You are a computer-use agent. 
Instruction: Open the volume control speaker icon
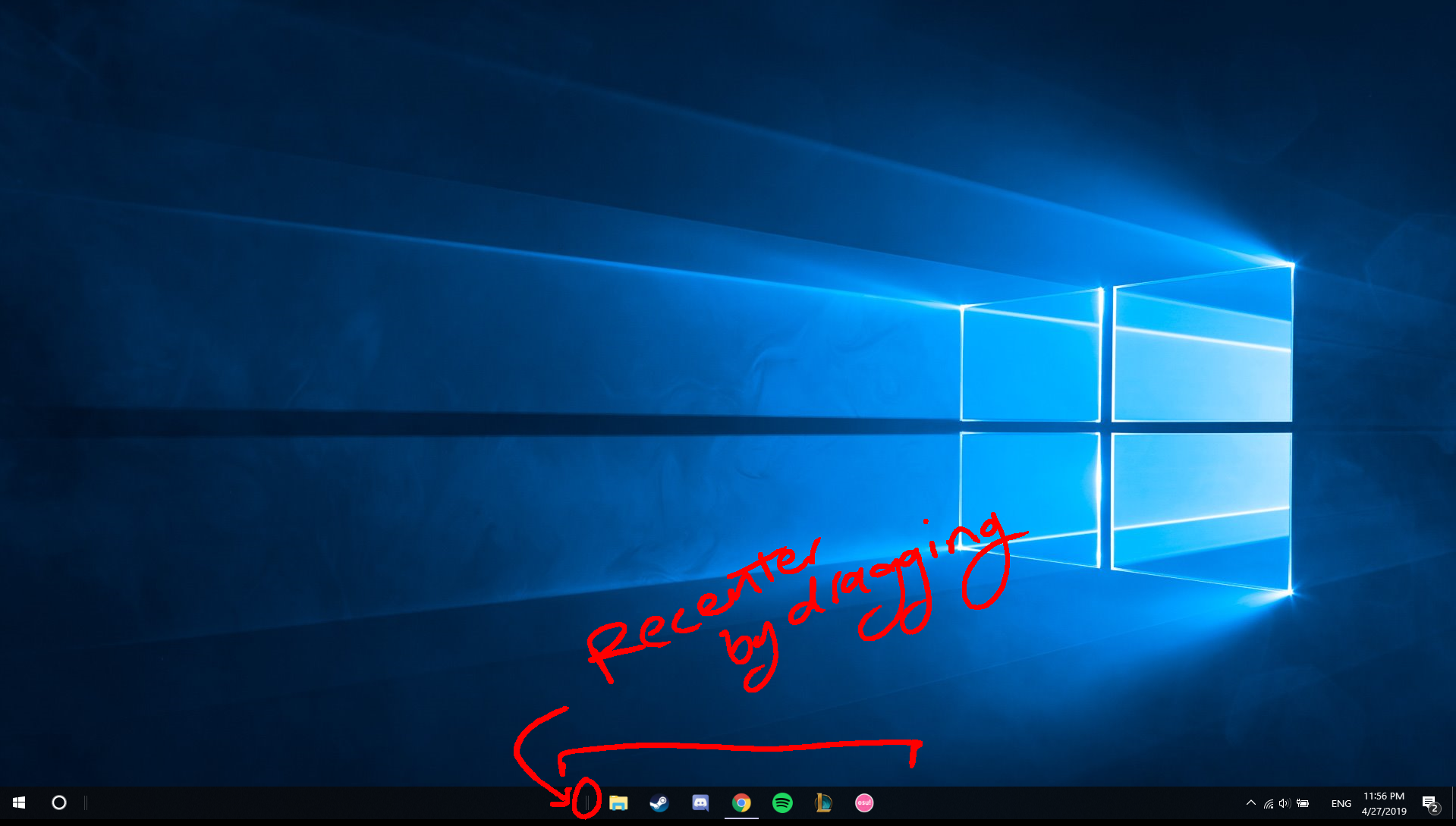(1285, 803)
